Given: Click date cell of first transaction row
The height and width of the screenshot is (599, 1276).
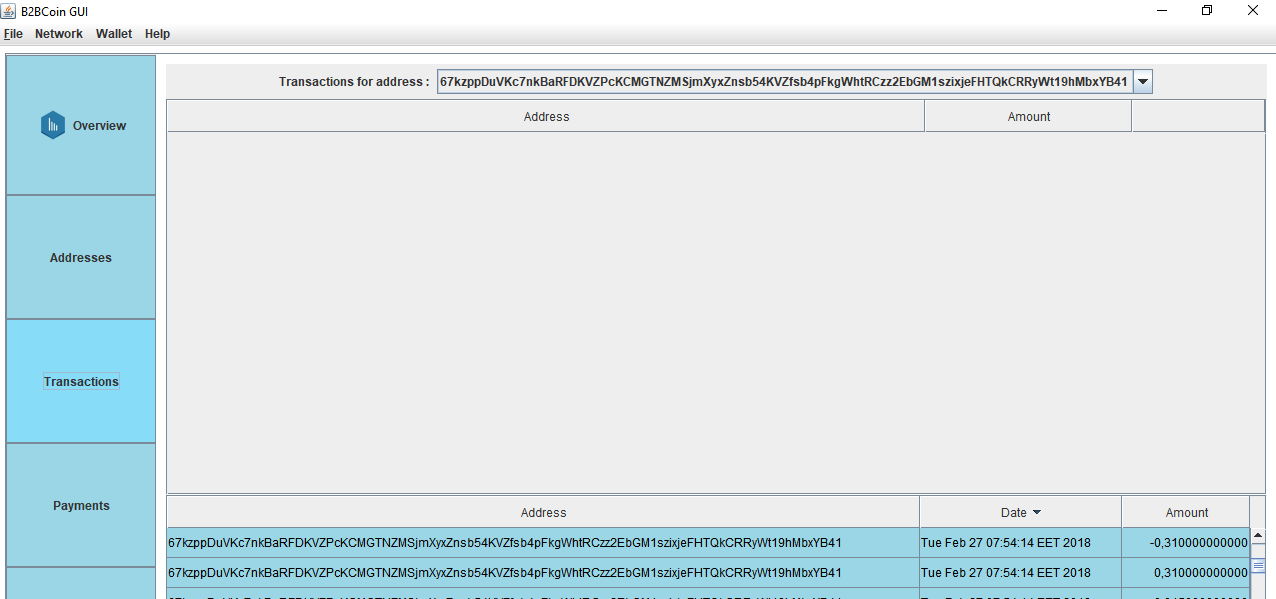Looking at the screenshot, I should [1020, 543].
